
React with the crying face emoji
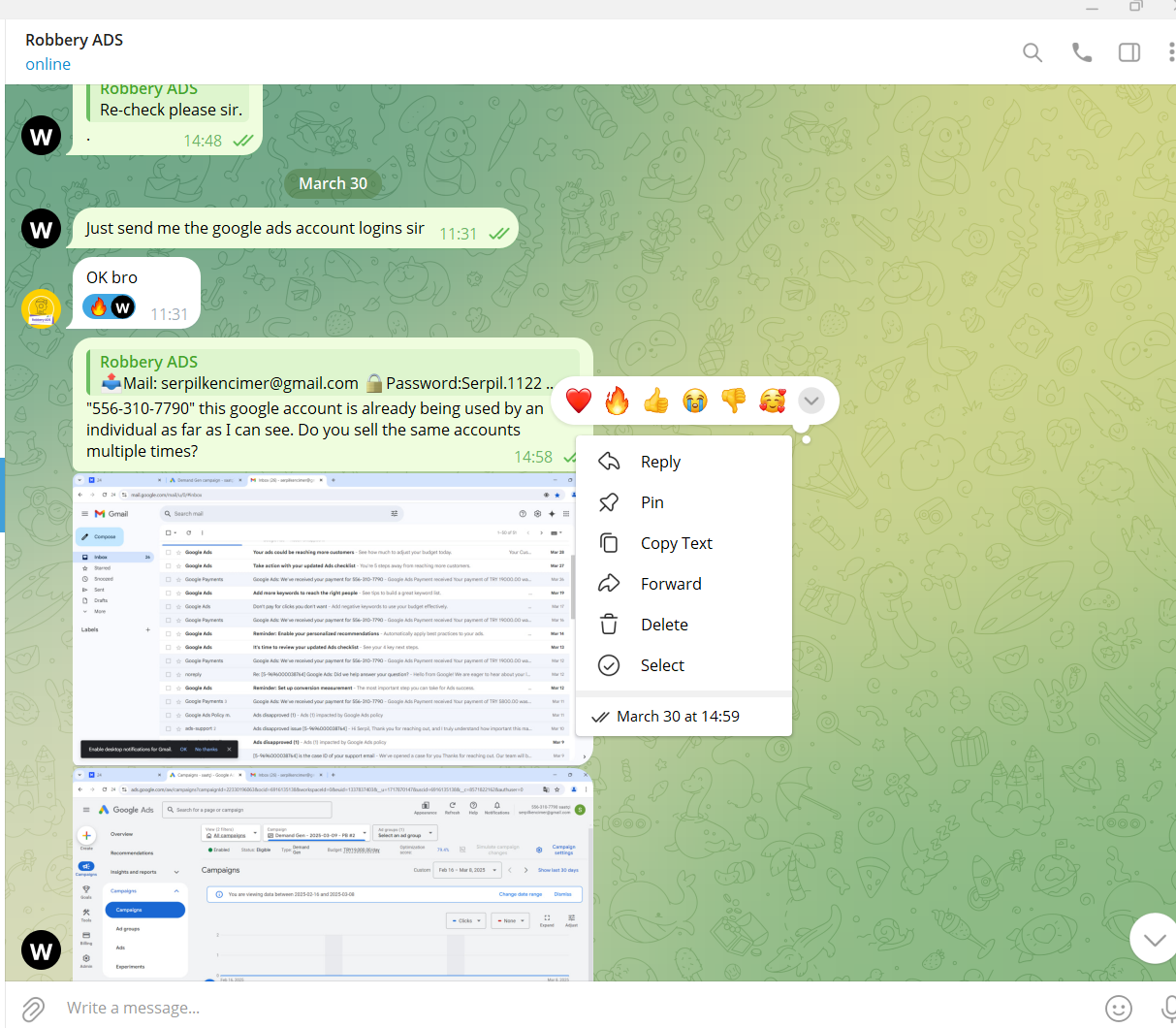694,401
